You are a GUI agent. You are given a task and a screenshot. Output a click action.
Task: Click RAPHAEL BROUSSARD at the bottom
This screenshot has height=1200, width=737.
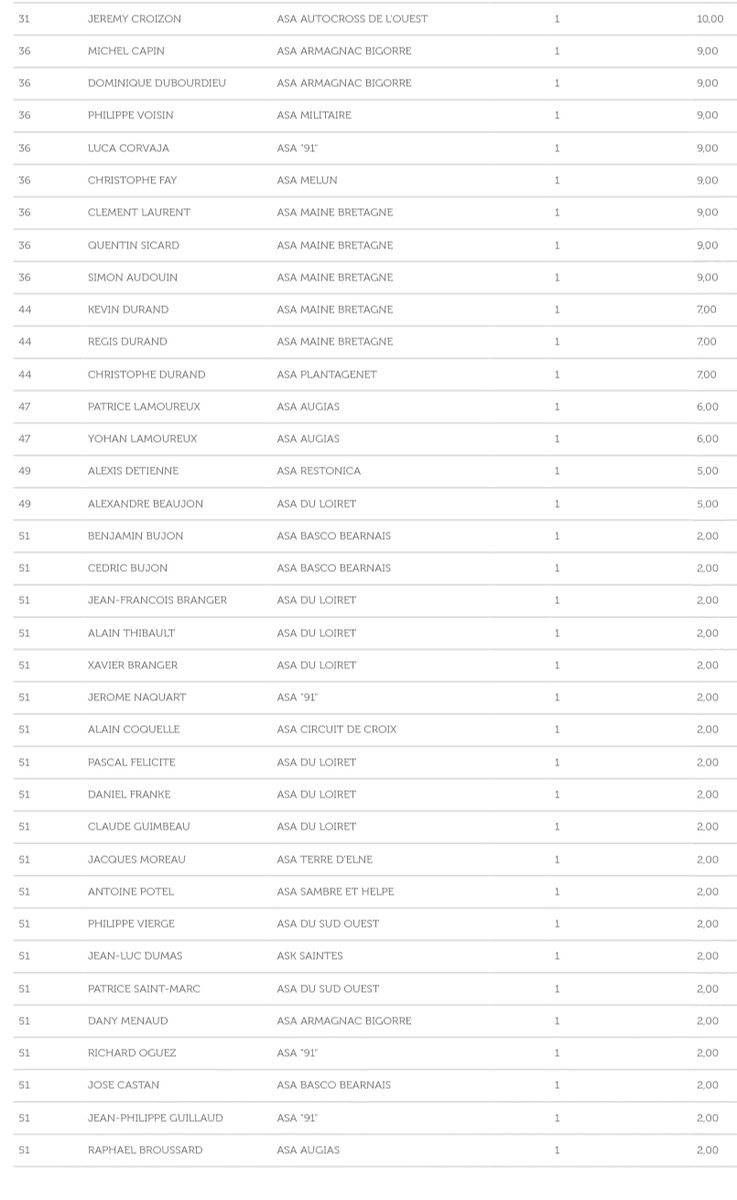pyautogui.click(x=145, y=1150)
